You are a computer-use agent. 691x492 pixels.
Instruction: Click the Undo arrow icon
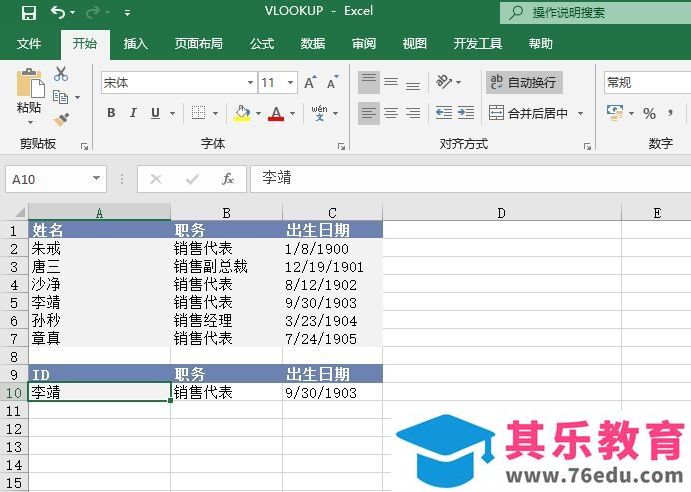point(58,12)
